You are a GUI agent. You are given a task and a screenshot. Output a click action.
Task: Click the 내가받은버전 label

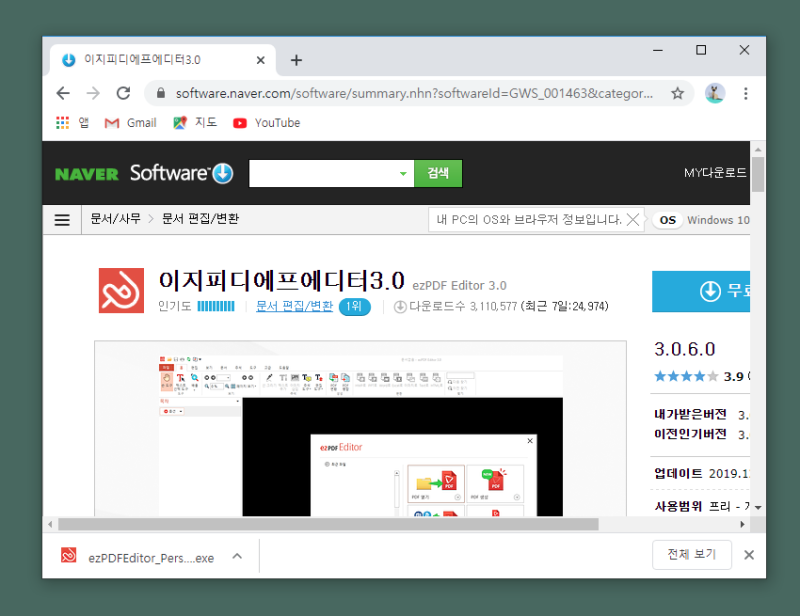coord(690,414)
